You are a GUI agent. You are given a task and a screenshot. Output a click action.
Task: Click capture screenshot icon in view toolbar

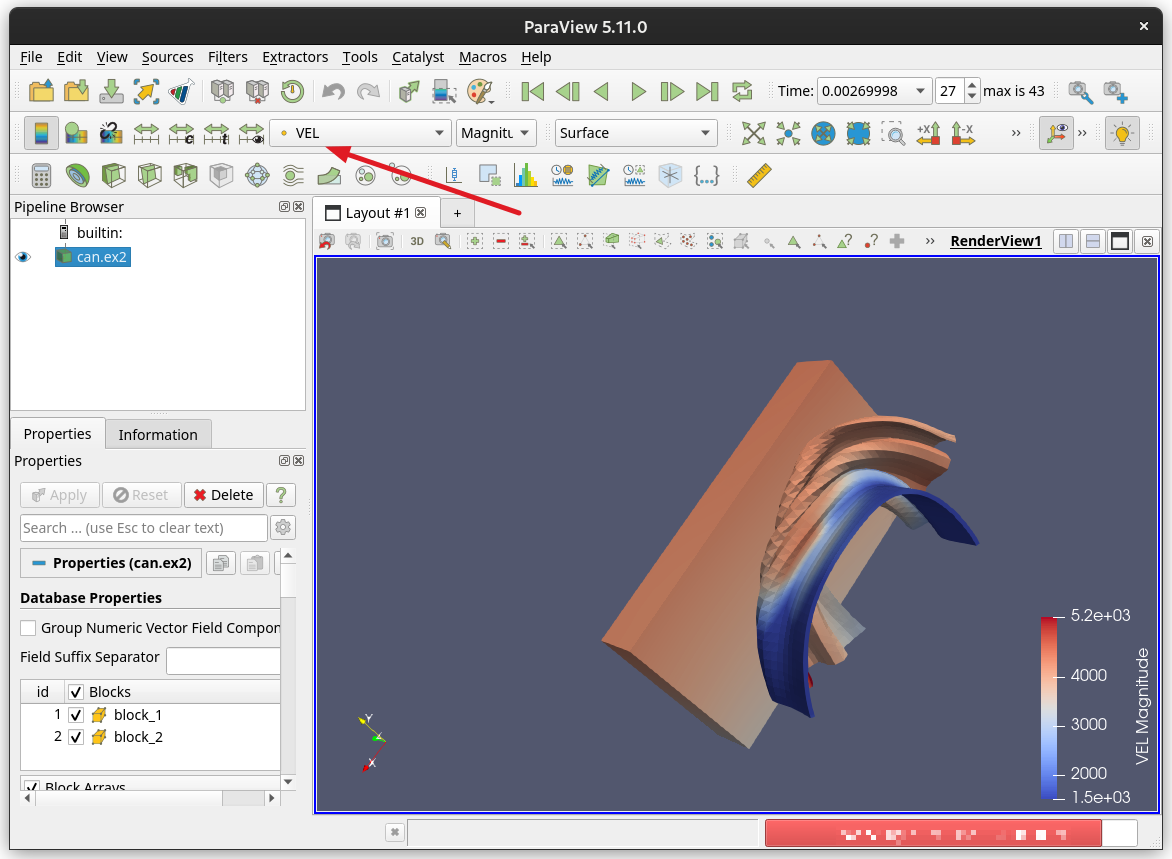(x=385, y=241)
